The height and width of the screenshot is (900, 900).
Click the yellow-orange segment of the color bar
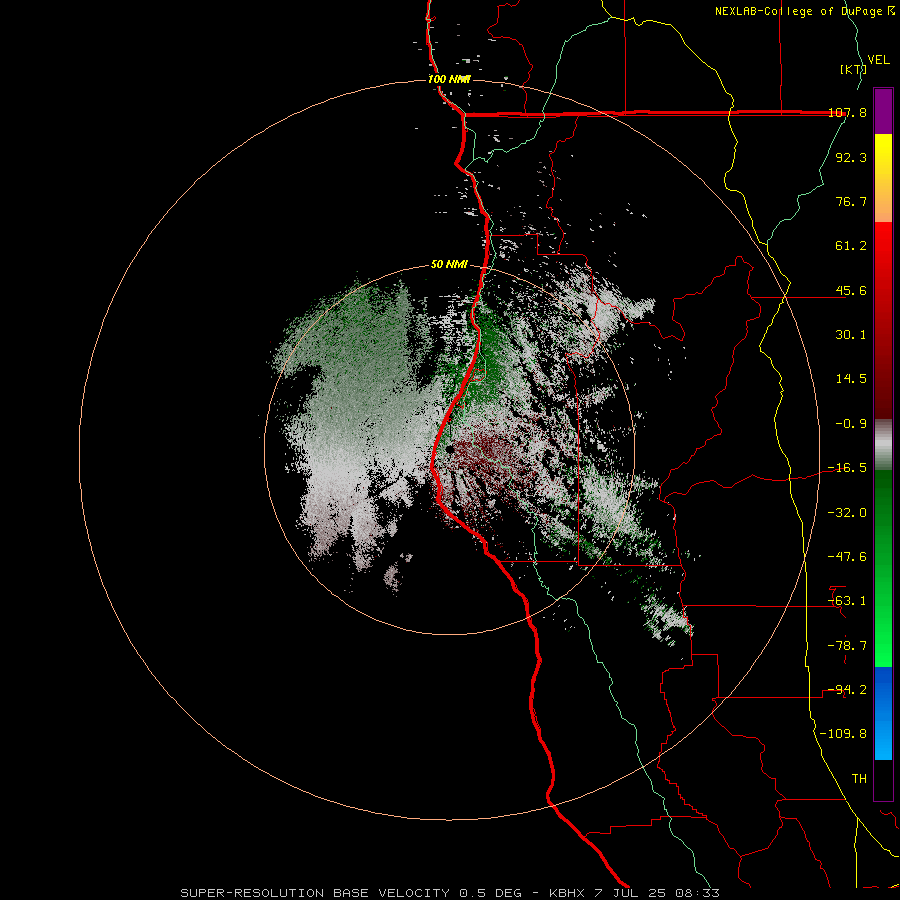pos(883,178)
